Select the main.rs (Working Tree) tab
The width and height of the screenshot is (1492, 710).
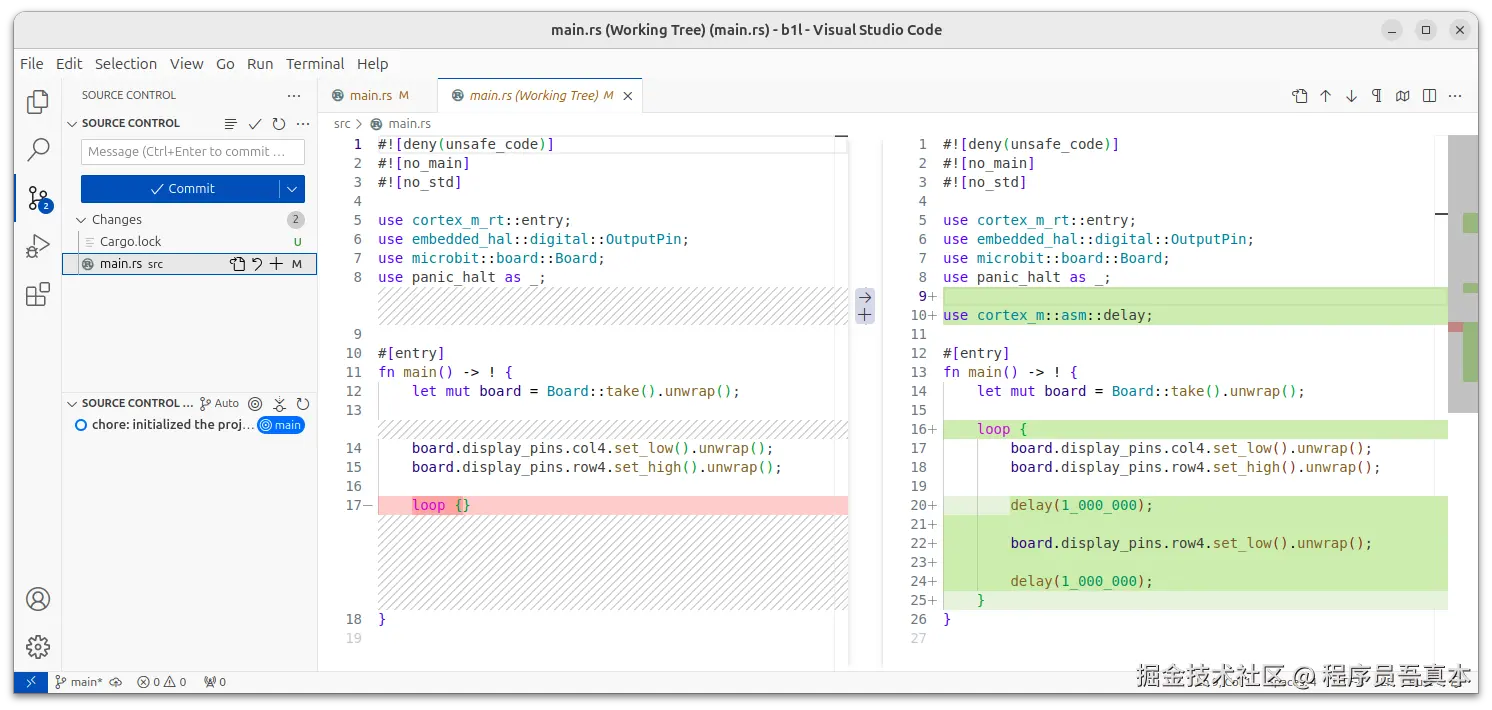point(541,96)
